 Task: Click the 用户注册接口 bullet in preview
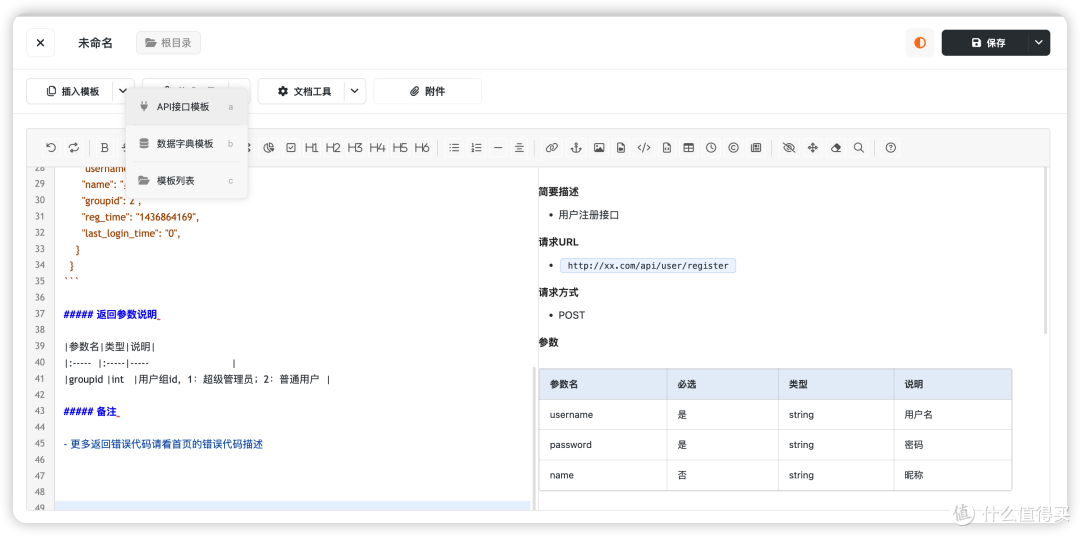click(x=589, y=215)
